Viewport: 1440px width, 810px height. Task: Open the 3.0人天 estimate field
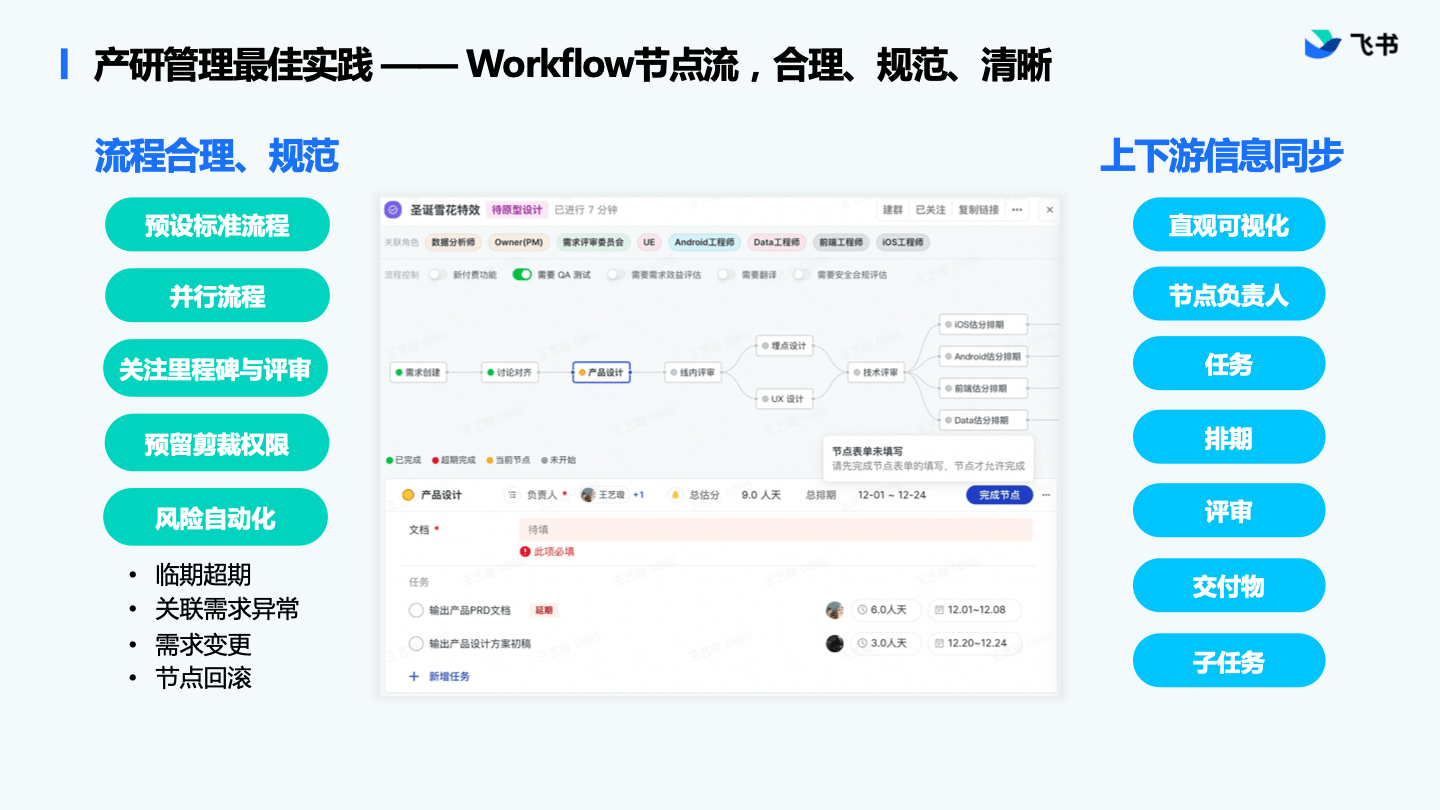tap(885, 643)
